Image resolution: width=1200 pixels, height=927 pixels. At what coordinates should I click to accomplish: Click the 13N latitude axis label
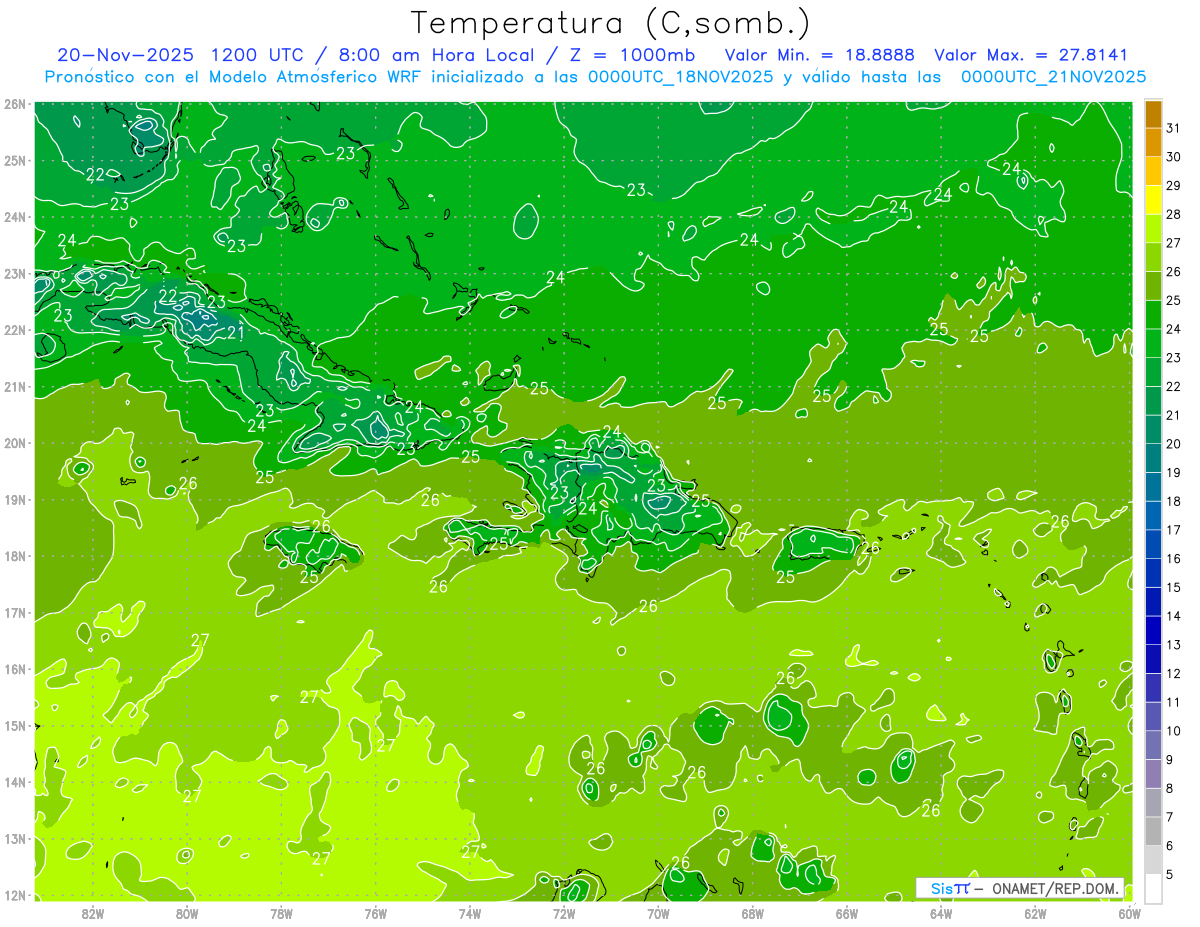click(15, 839)
